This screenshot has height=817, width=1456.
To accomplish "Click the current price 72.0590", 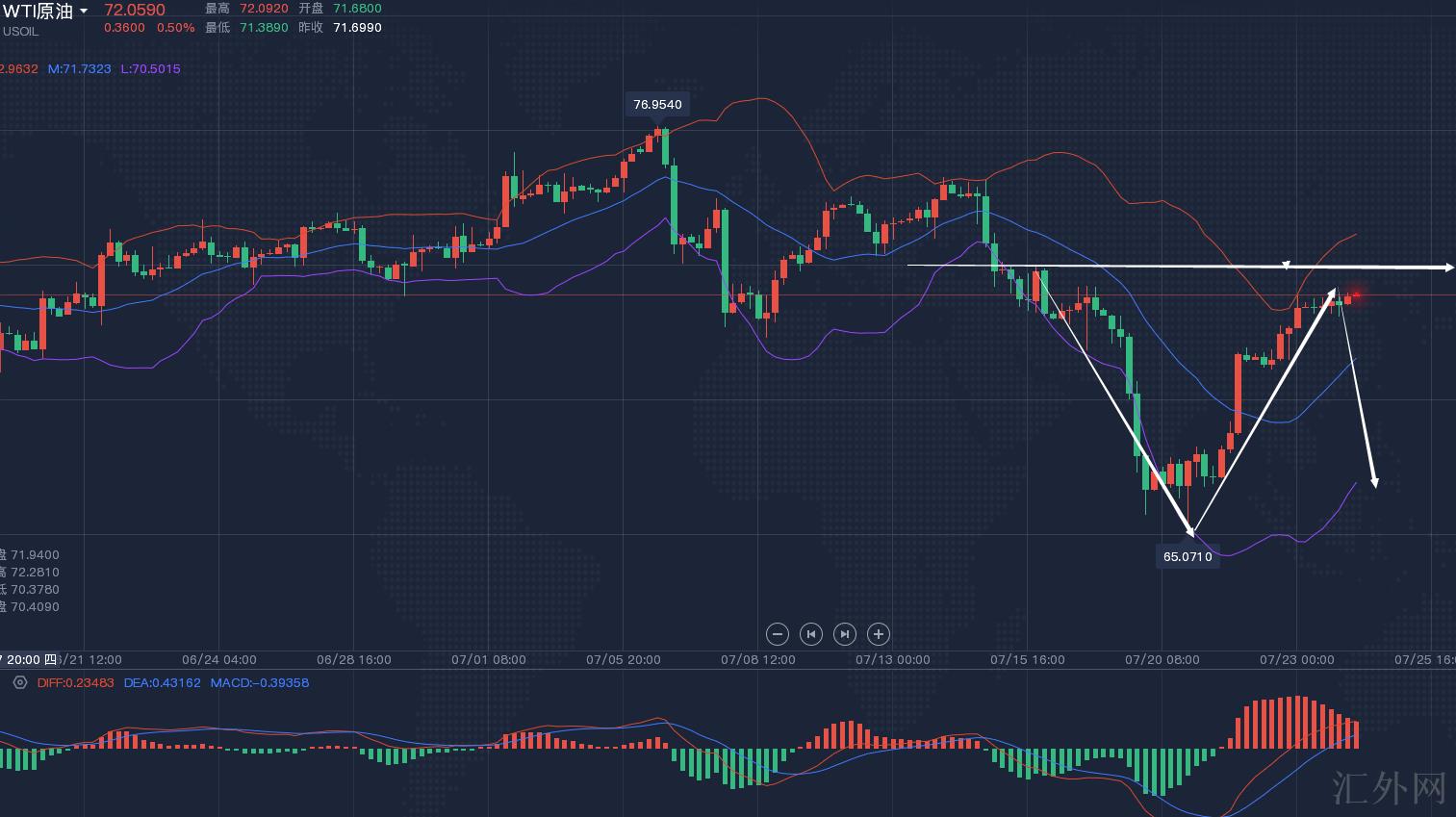I will coord(135,10).
